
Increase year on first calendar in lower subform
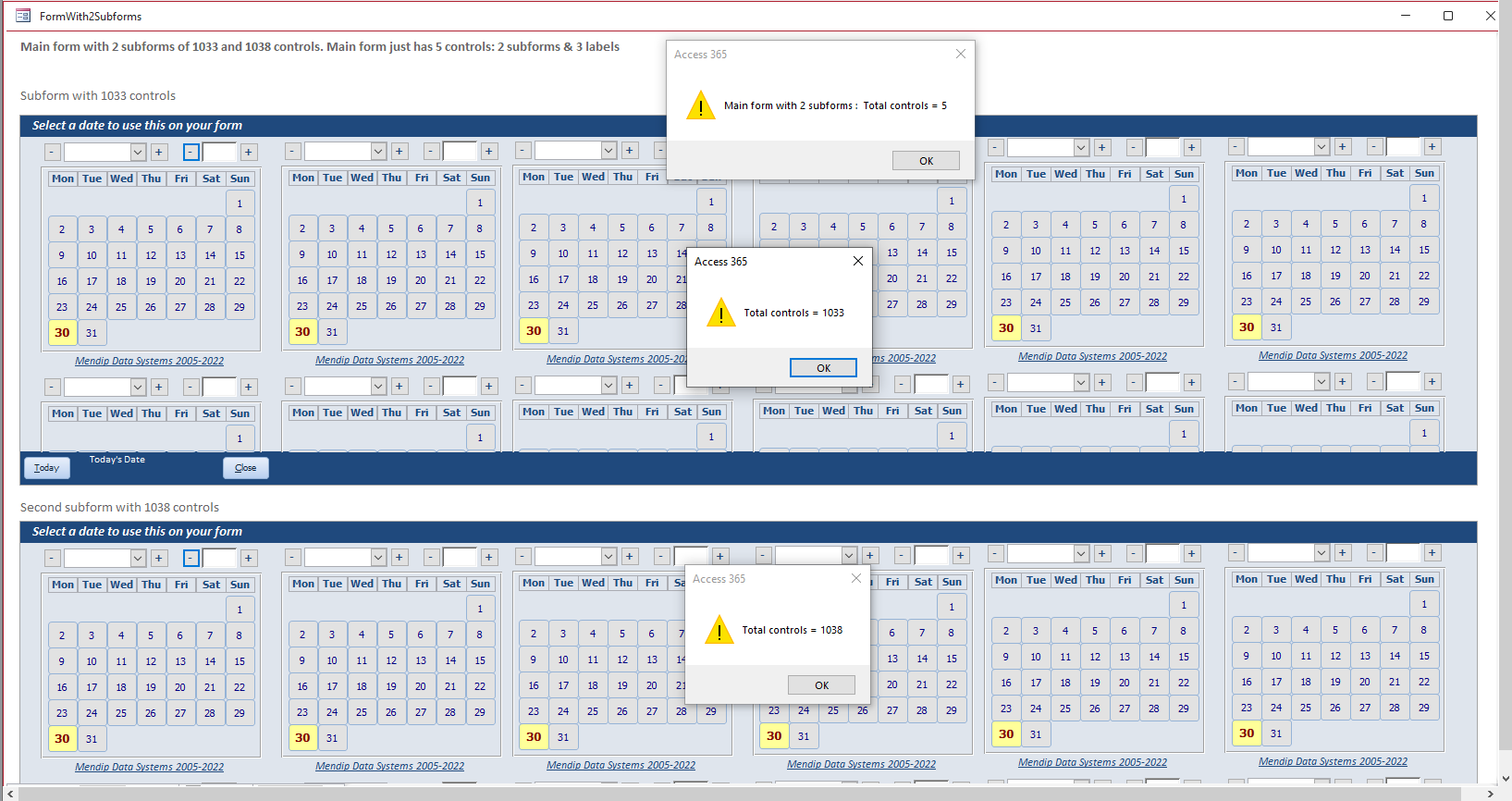249,558
